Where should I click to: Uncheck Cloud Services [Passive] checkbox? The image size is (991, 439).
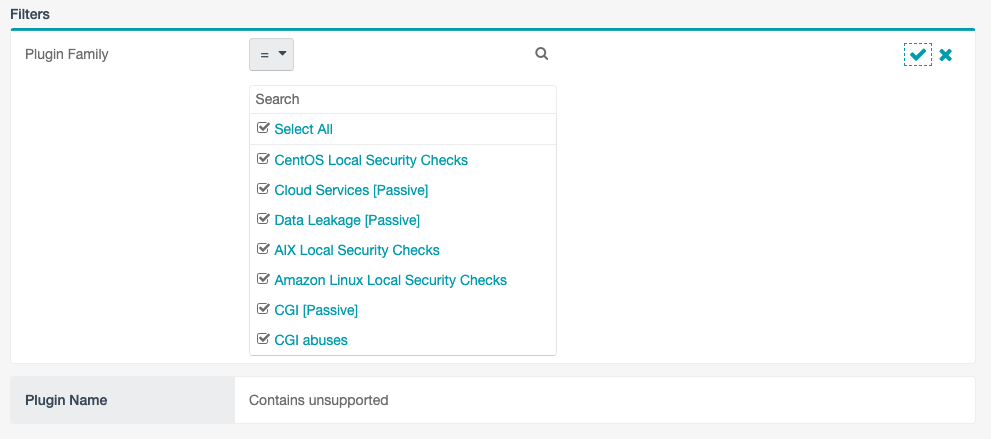[x=263, y=190]
